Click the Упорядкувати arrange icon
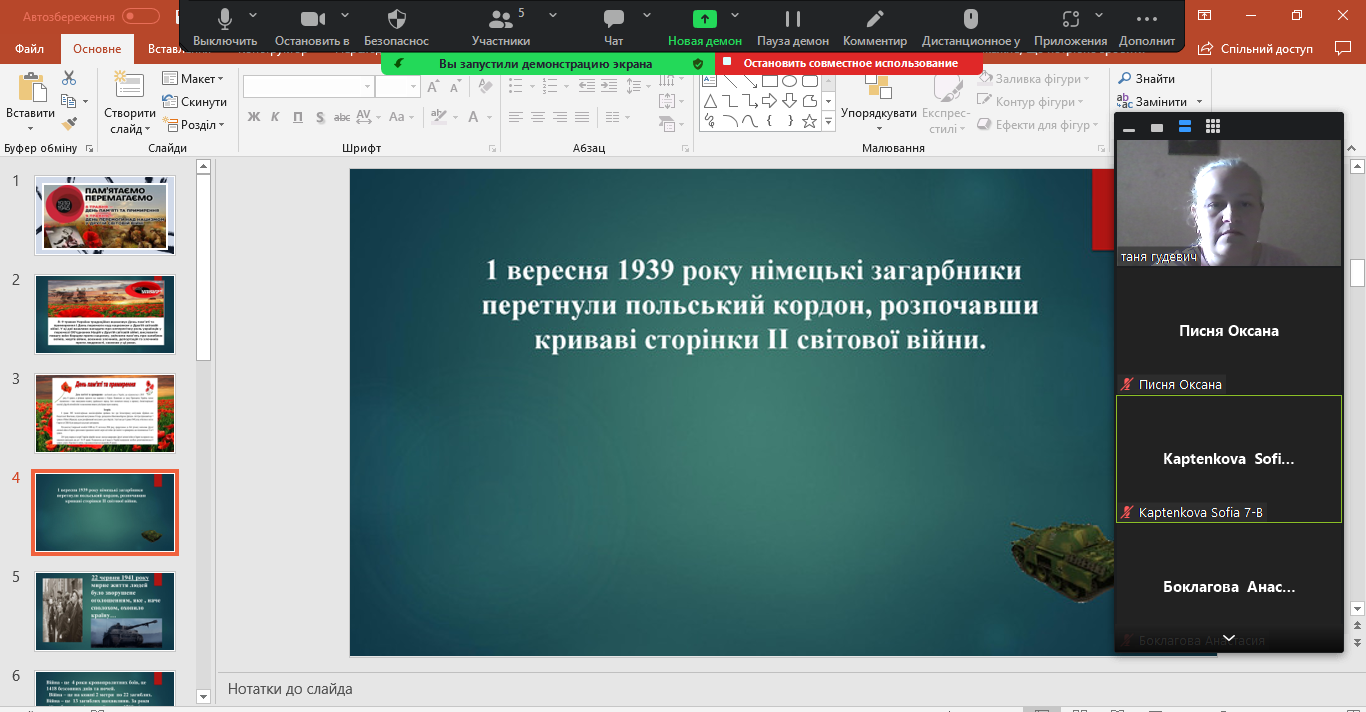This screenshot has height=712, width=1366. [x=878, y=88]
